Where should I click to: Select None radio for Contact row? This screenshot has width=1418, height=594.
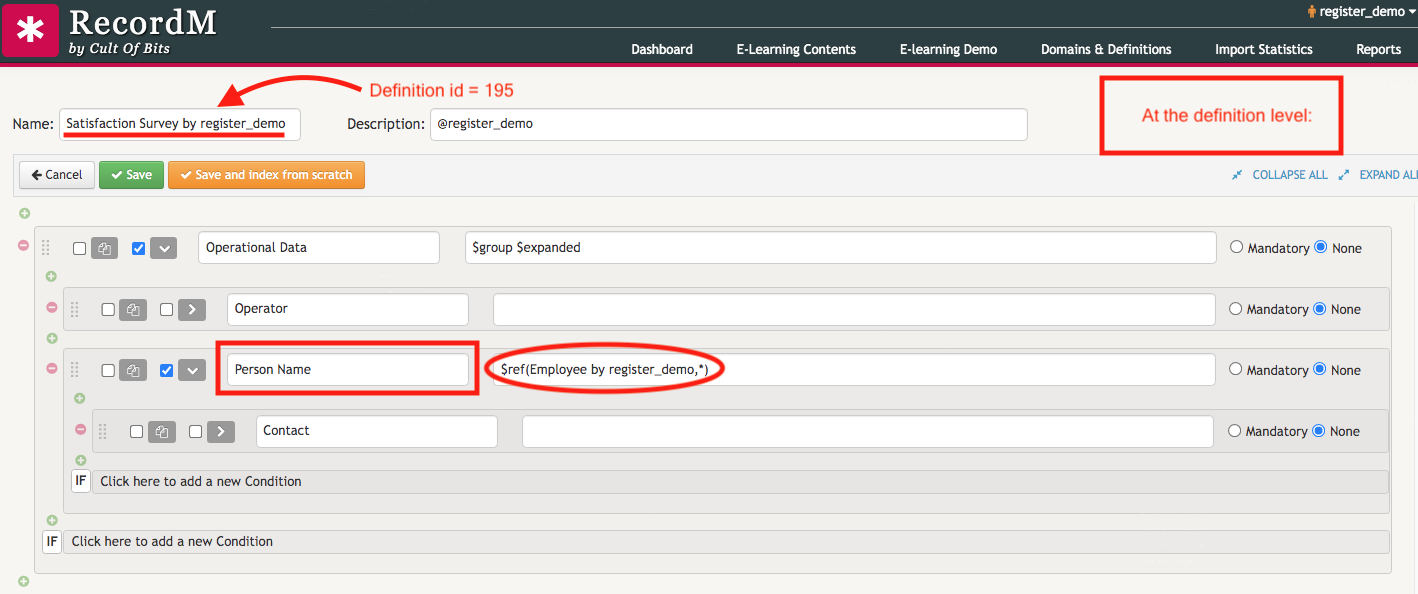coord(1319,431)
